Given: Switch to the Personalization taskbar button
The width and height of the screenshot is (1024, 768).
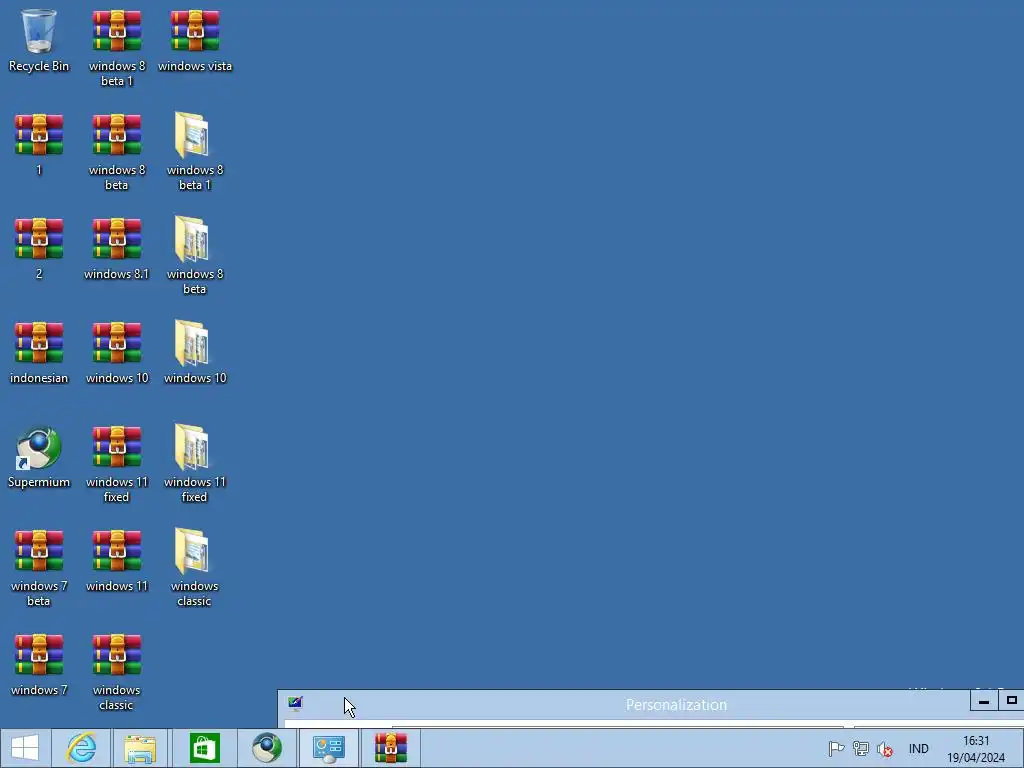Looking at the screenshot, I should (x=328, y=748).
